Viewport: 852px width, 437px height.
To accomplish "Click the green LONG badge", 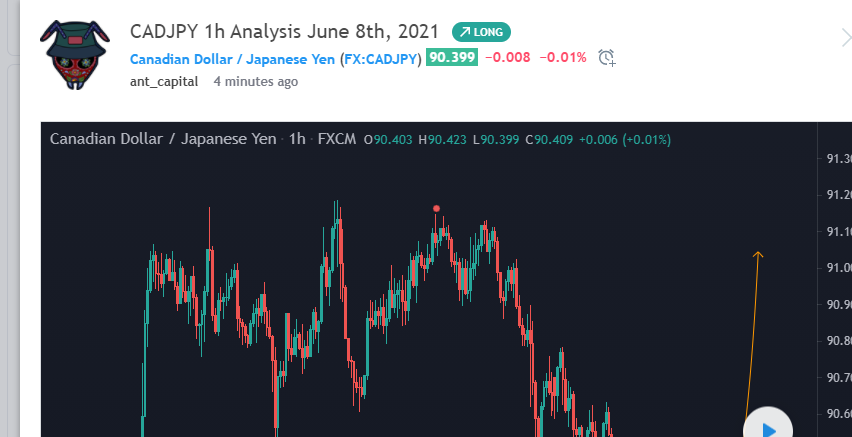I will pos(482,32).
